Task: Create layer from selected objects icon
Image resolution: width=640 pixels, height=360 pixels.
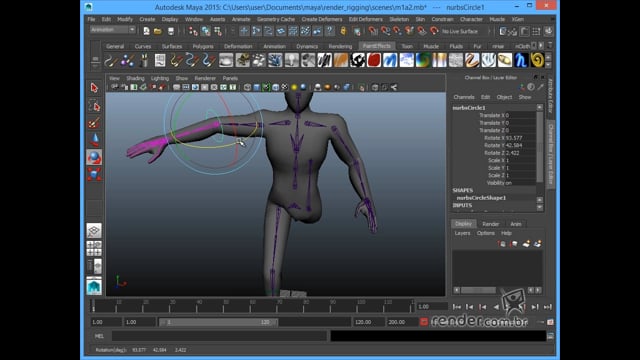Action: pos(537,244)
